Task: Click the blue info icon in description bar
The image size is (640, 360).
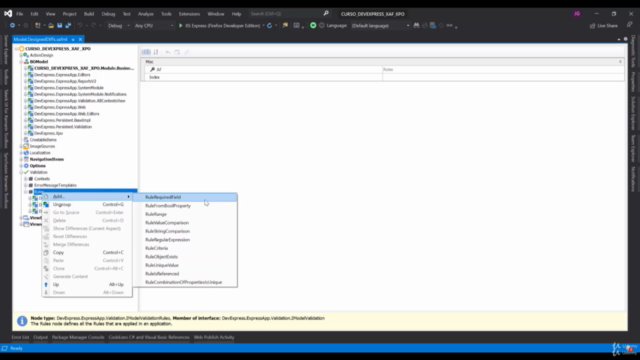Action: (x=22, y=321)
